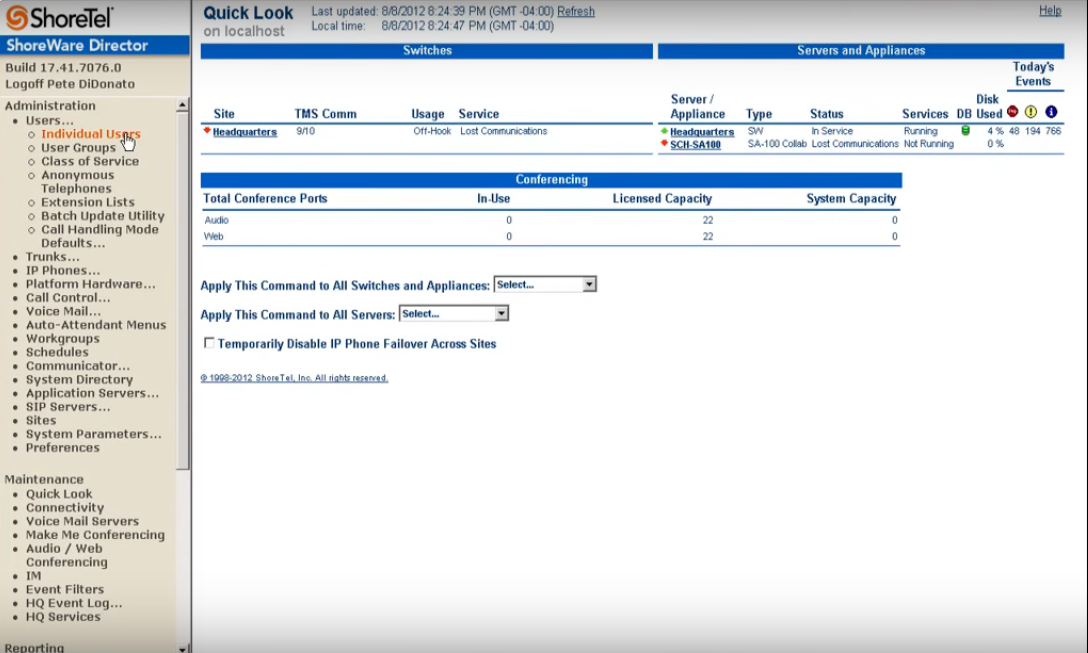This screenshot has width=1088, height=653.
Task: Click red status diamond beside Headquarters site
Action: 207,131
